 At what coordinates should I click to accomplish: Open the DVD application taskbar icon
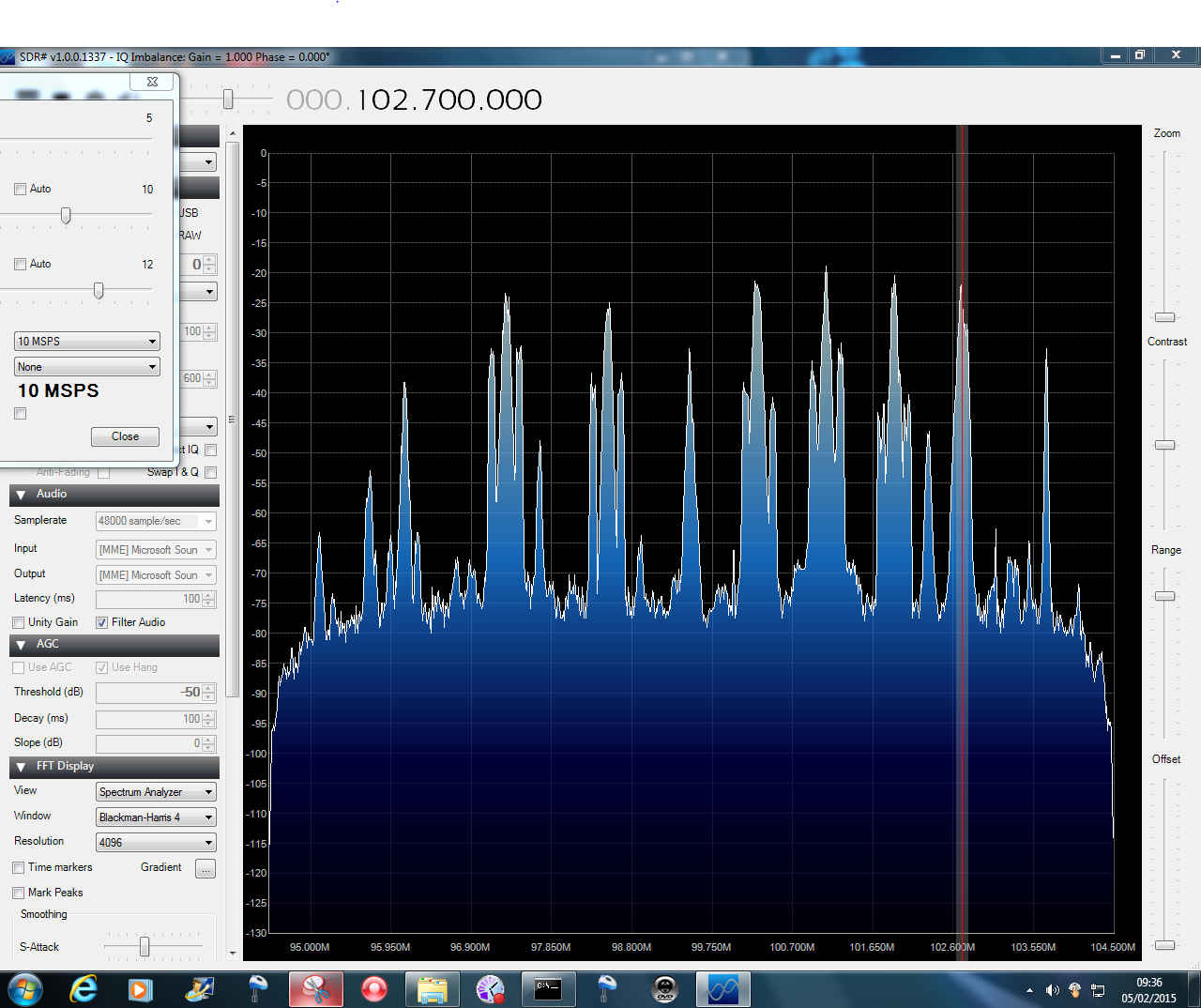664,989
